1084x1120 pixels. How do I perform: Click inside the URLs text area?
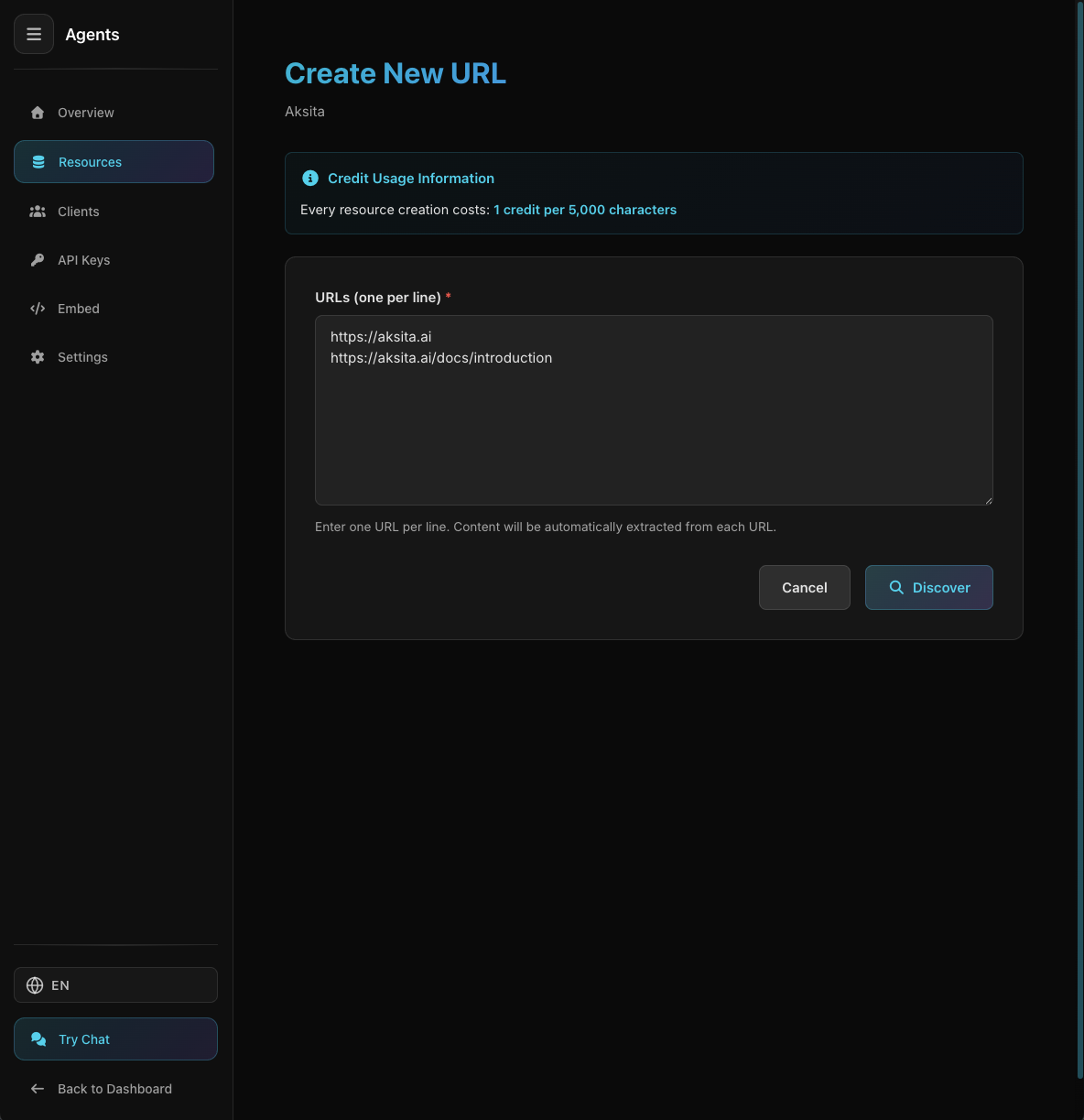tap(654, 410)
